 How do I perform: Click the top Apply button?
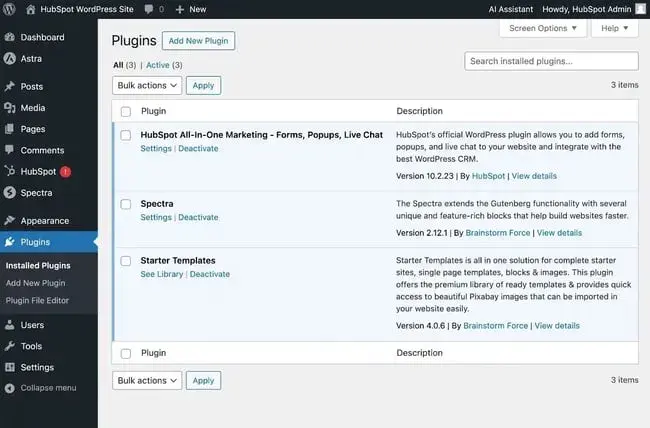click(204, 85)
